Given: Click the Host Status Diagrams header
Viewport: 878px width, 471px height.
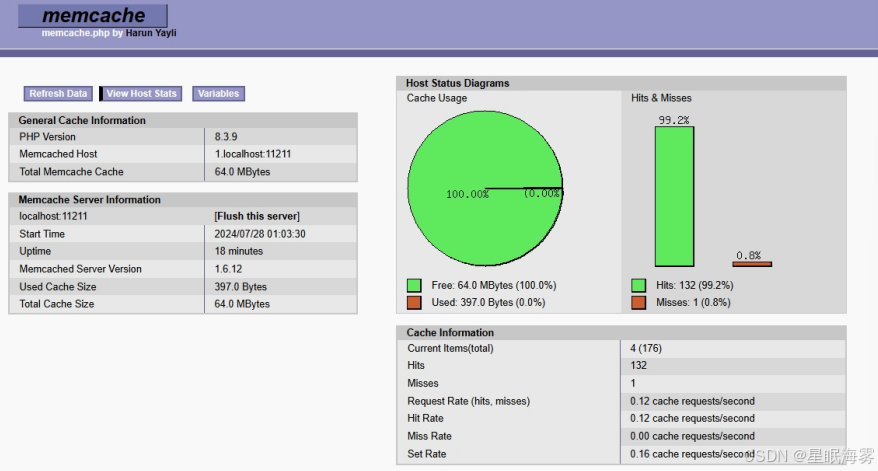Looking at the screenshot, I should click(457, 83).
